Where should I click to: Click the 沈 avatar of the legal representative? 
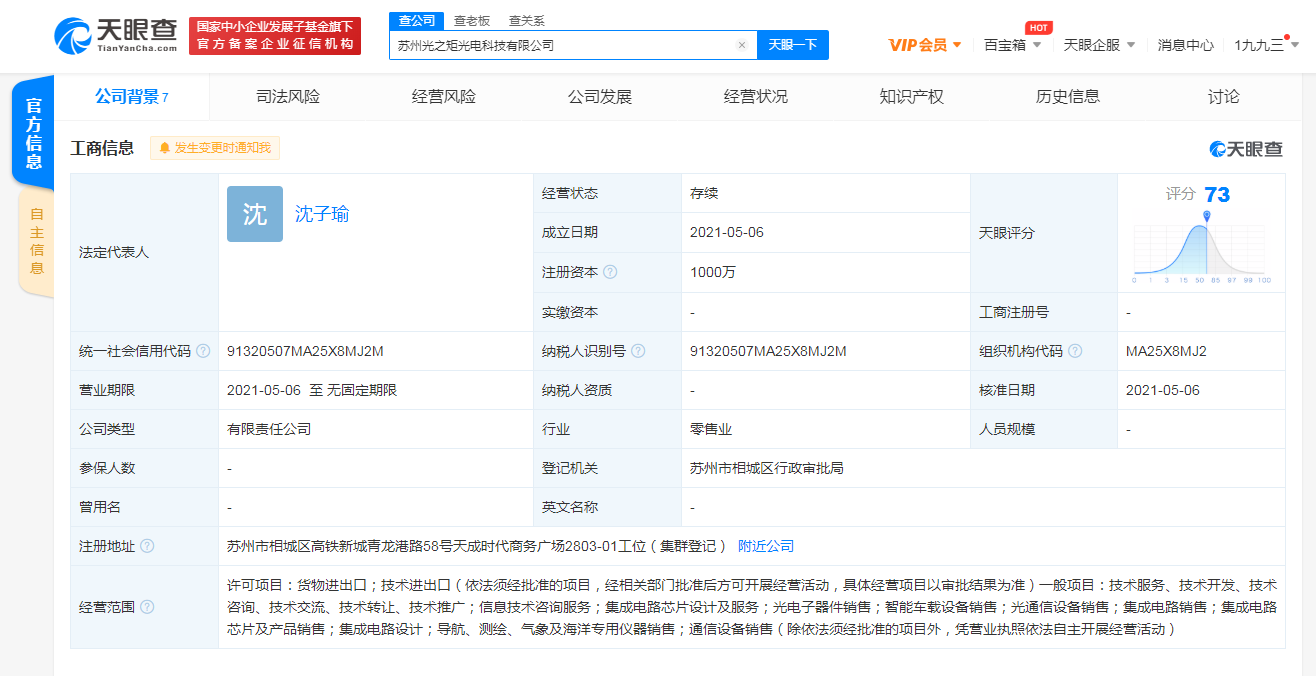pyautogui.click(x=254, y=214)
